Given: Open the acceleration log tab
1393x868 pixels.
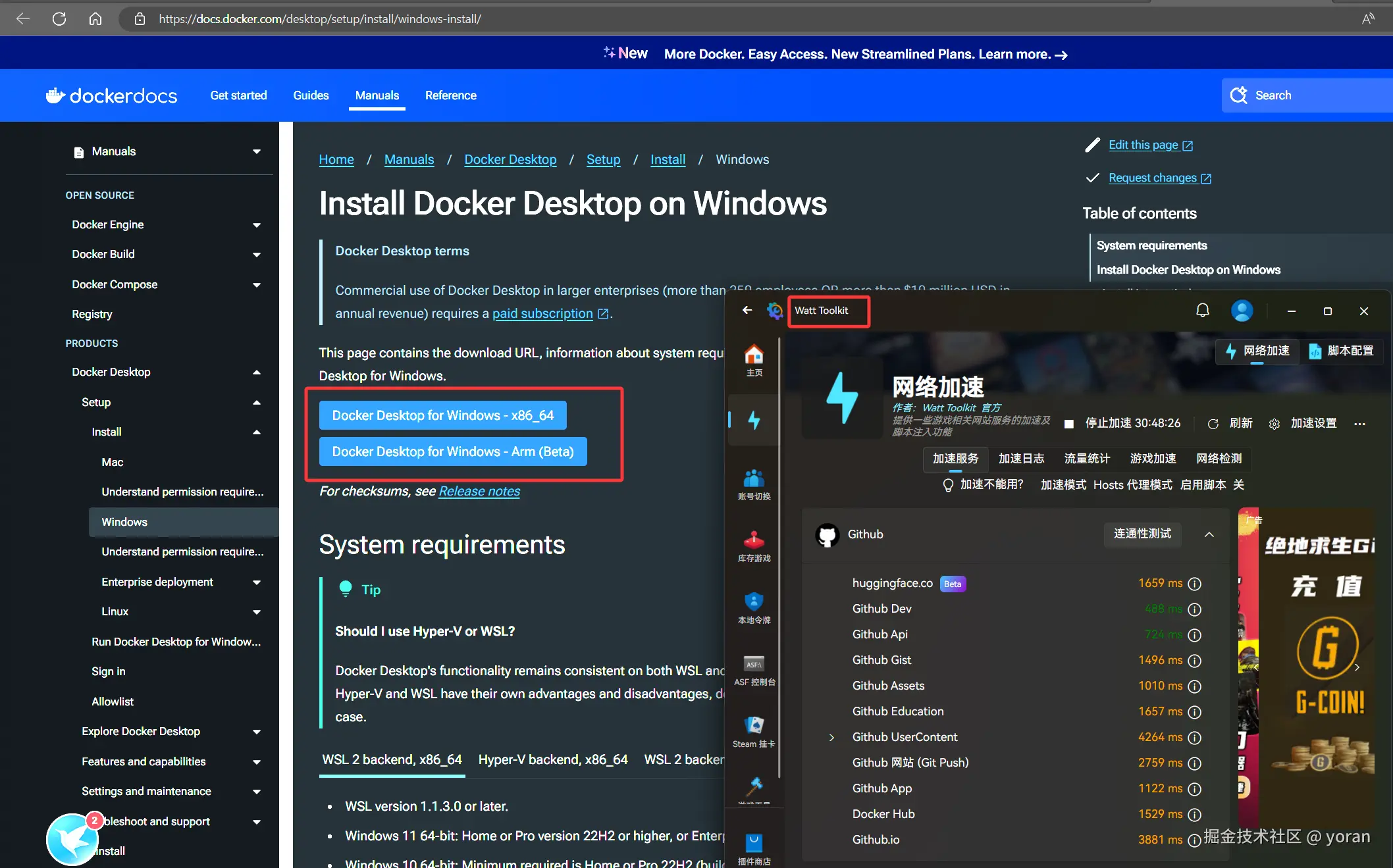Looking at the screenshot, I should (1020, 459).
